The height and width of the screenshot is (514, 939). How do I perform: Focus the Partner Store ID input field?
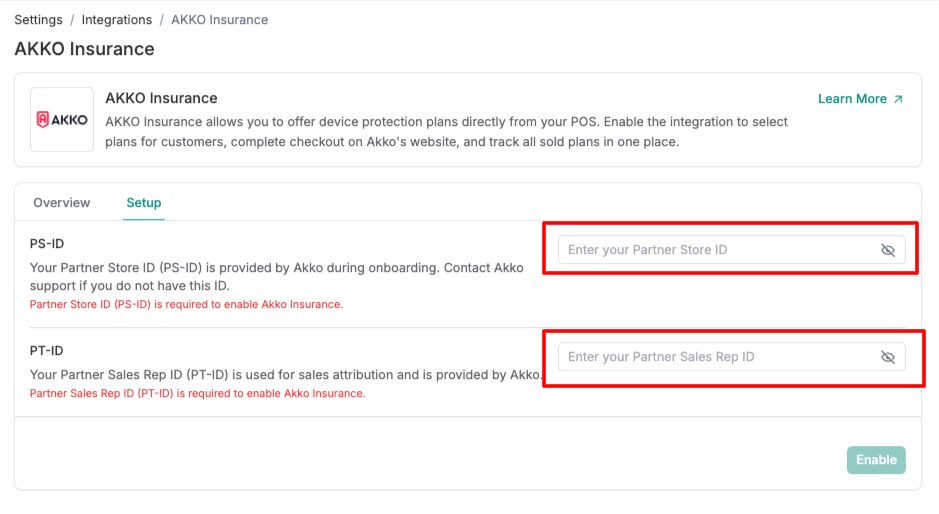pyautogui.click(x=715, y=250)
